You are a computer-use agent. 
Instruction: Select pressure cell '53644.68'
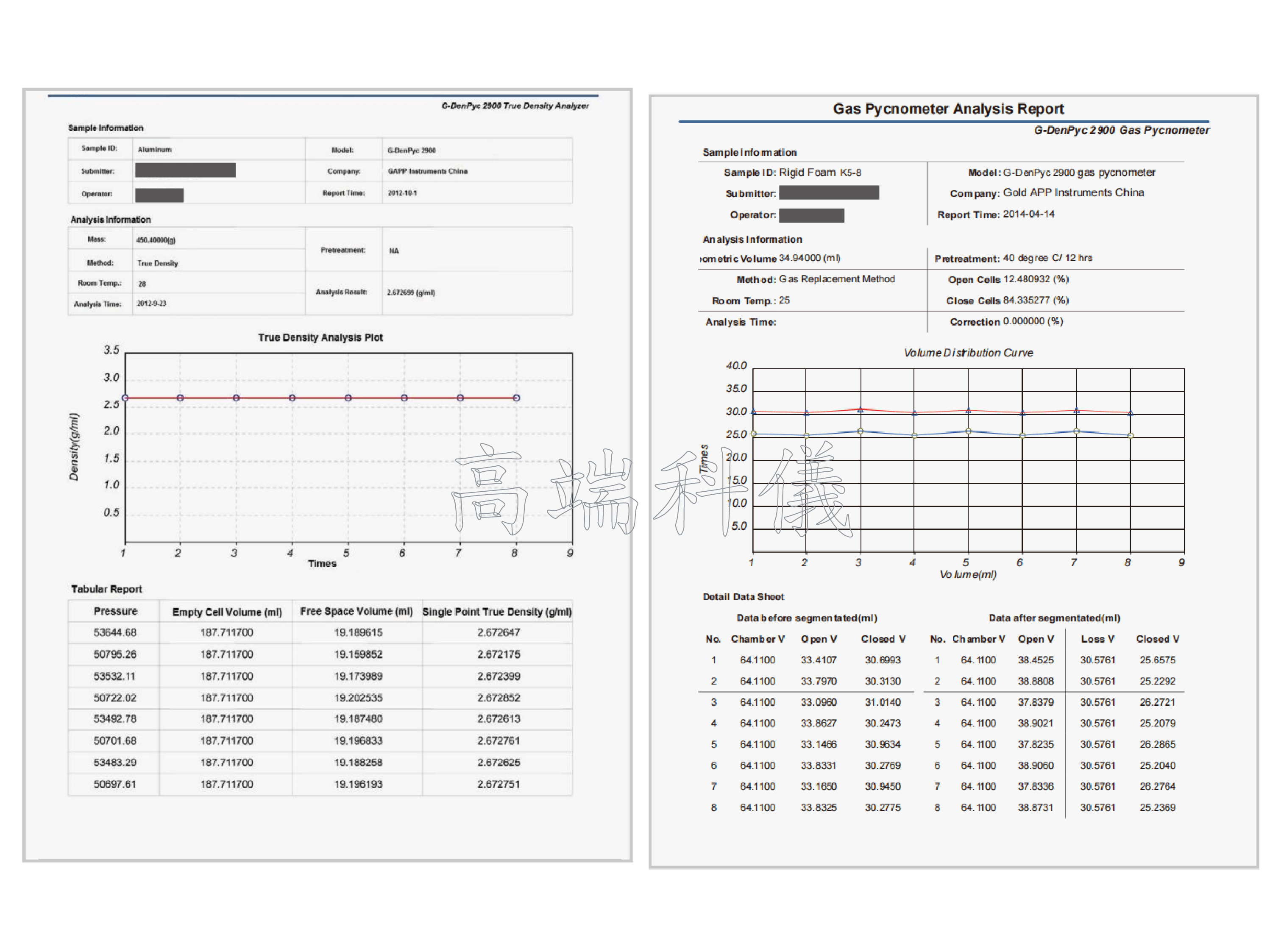pos(115,632)
